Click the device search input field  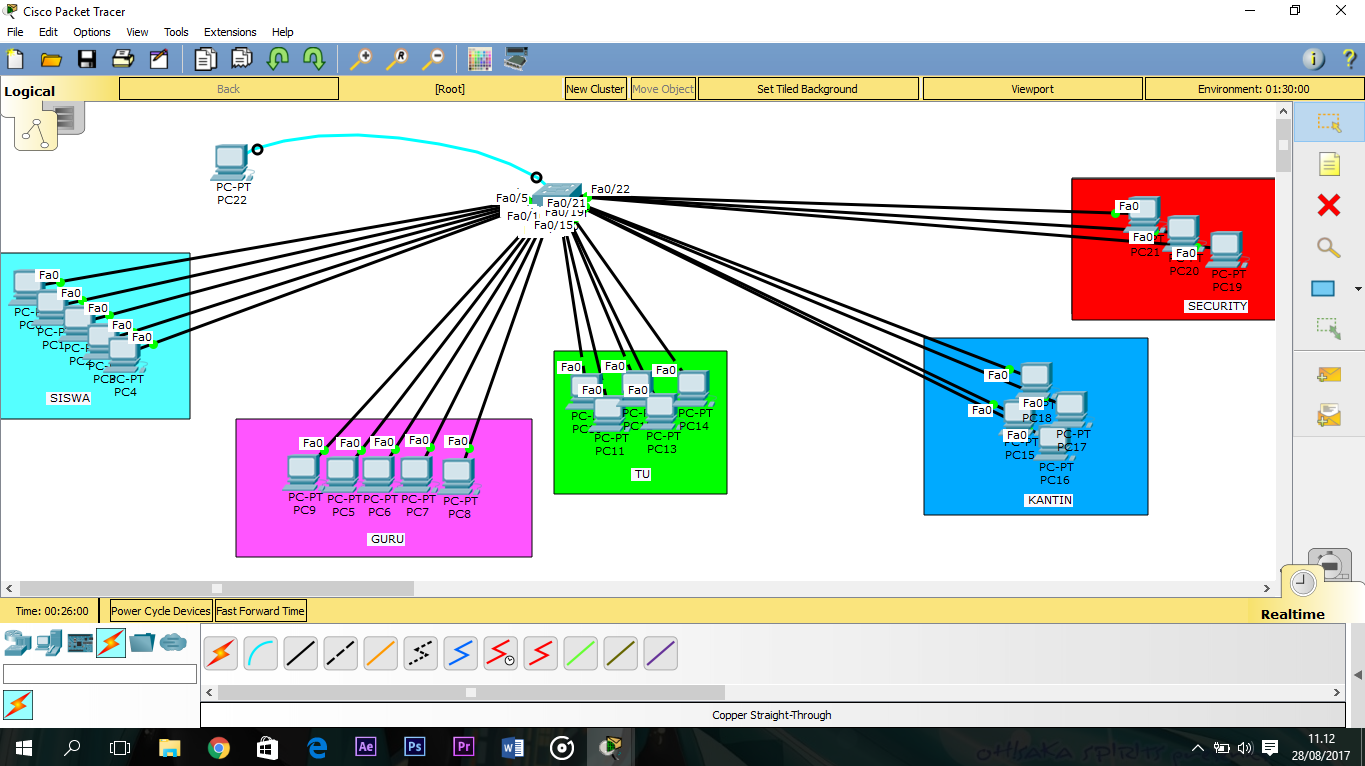(x=100, y=674)
